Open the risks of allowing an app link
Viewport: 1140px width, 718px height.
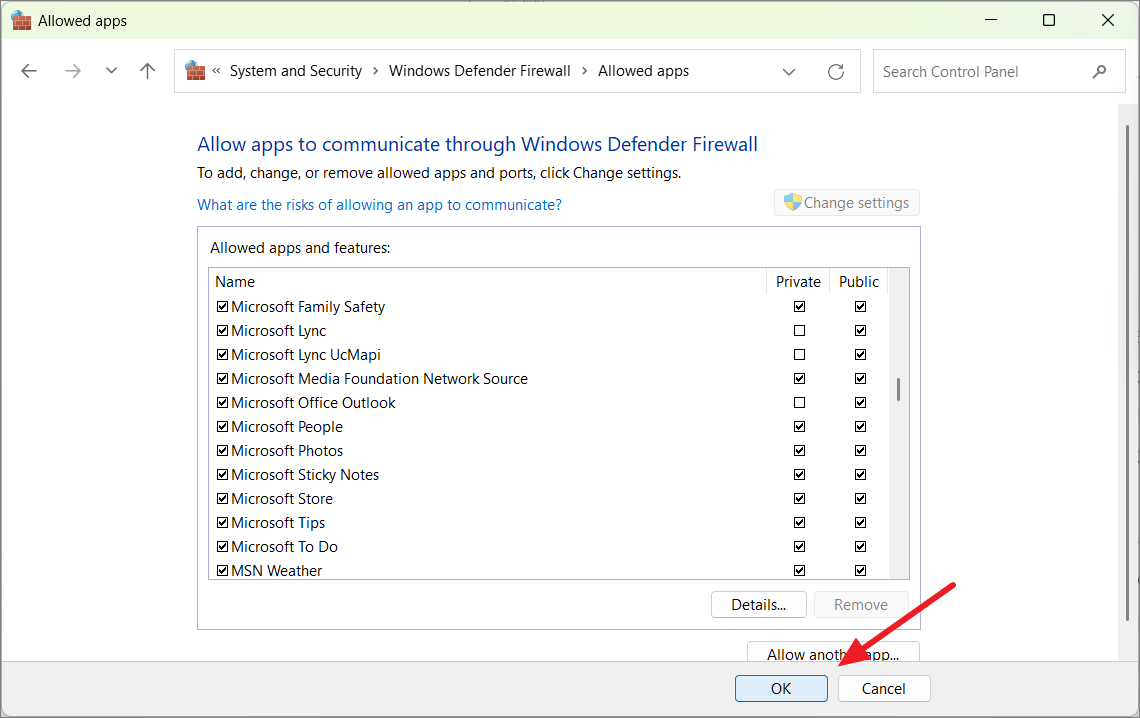(x=380, y=205)
